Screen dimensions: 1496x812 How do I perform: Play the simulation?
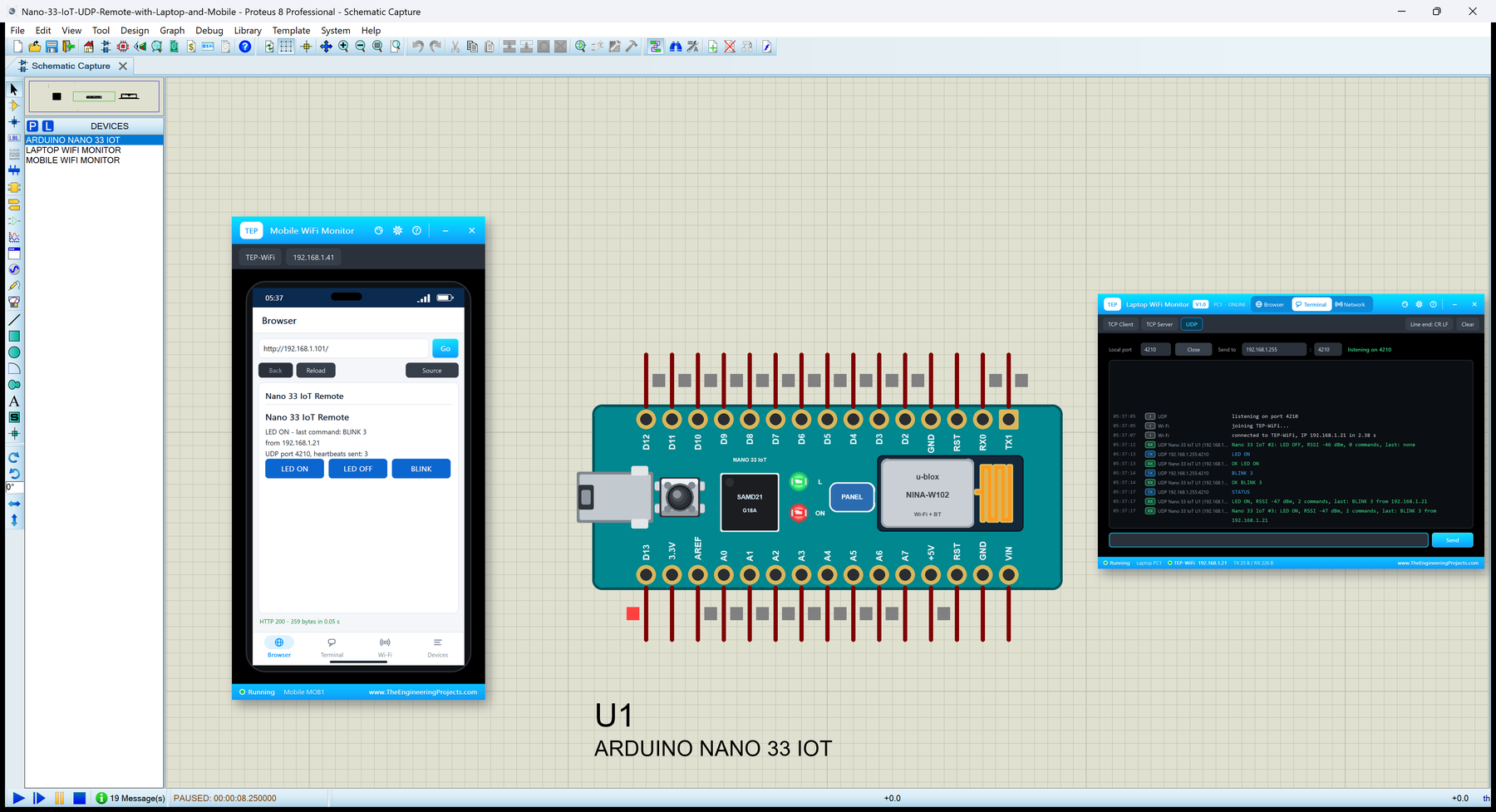coord(18,798)
